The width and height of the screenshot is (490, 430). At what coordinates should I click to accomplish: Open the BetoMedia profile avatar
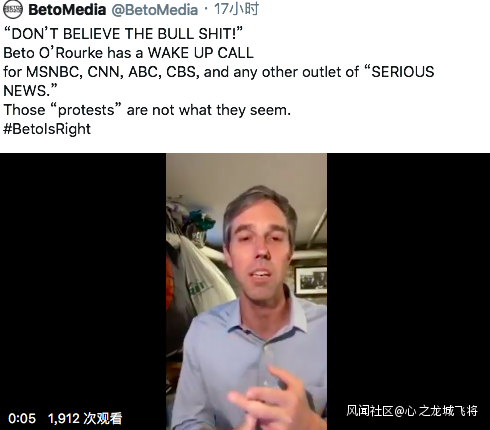coord(13,9)
